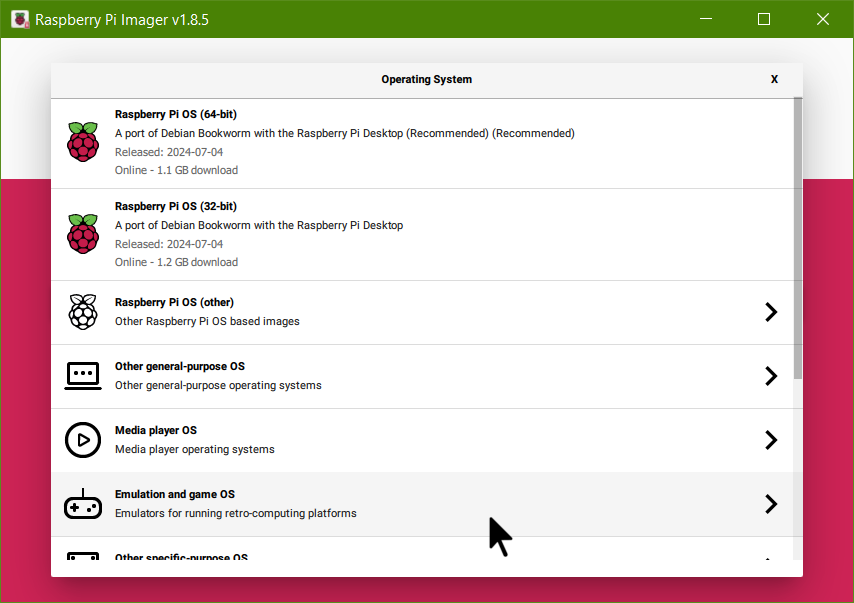Screen dimensions: 854x603
Task: Expand Other general-purpose OS chevron arrow
Action: (770, 376)
